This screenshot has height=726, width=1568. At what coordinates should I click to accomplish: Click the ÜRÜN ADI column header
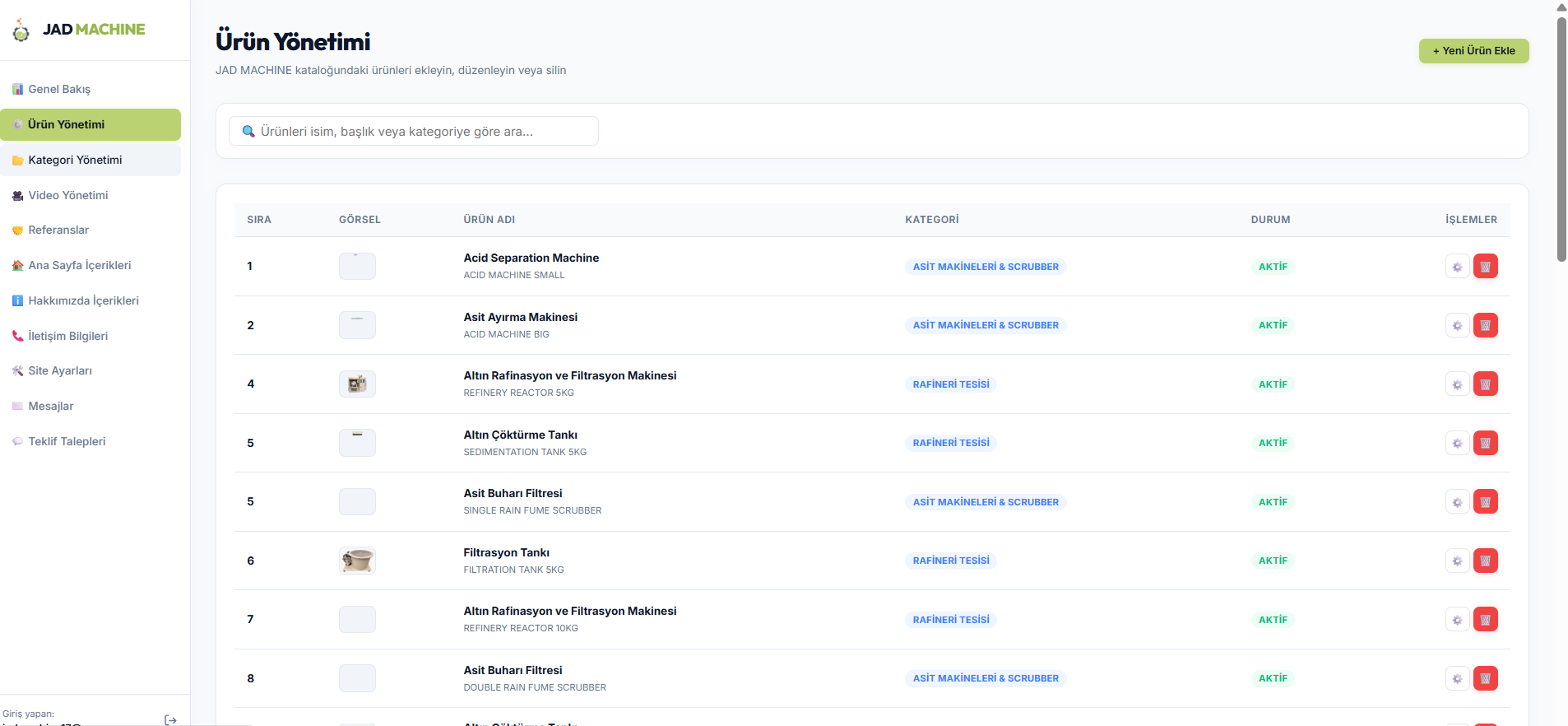(x=489, y=220)
